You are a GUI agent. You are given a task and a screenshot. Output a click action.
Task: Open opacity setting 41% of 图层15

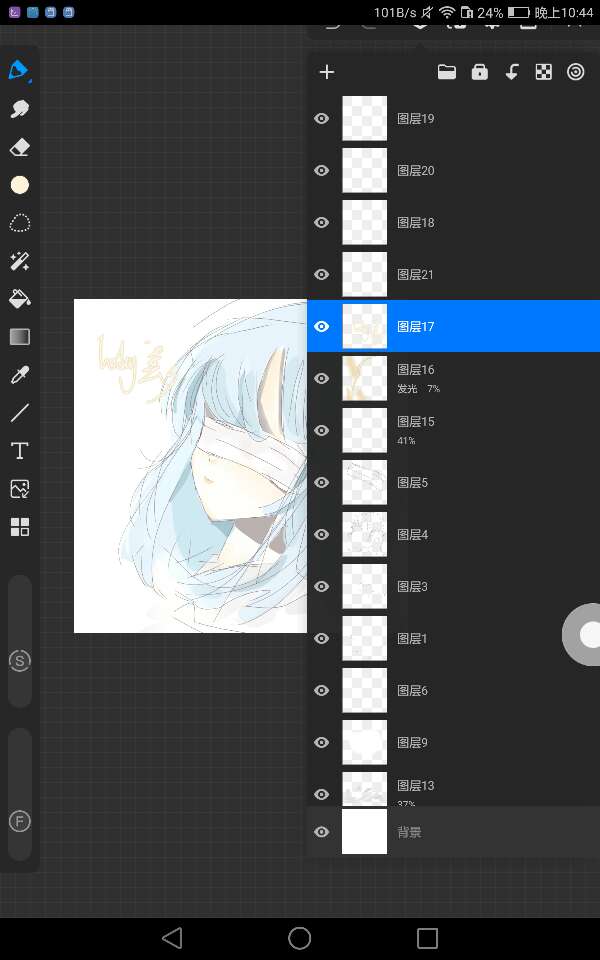pyautogui.click(x=406, y=441)
